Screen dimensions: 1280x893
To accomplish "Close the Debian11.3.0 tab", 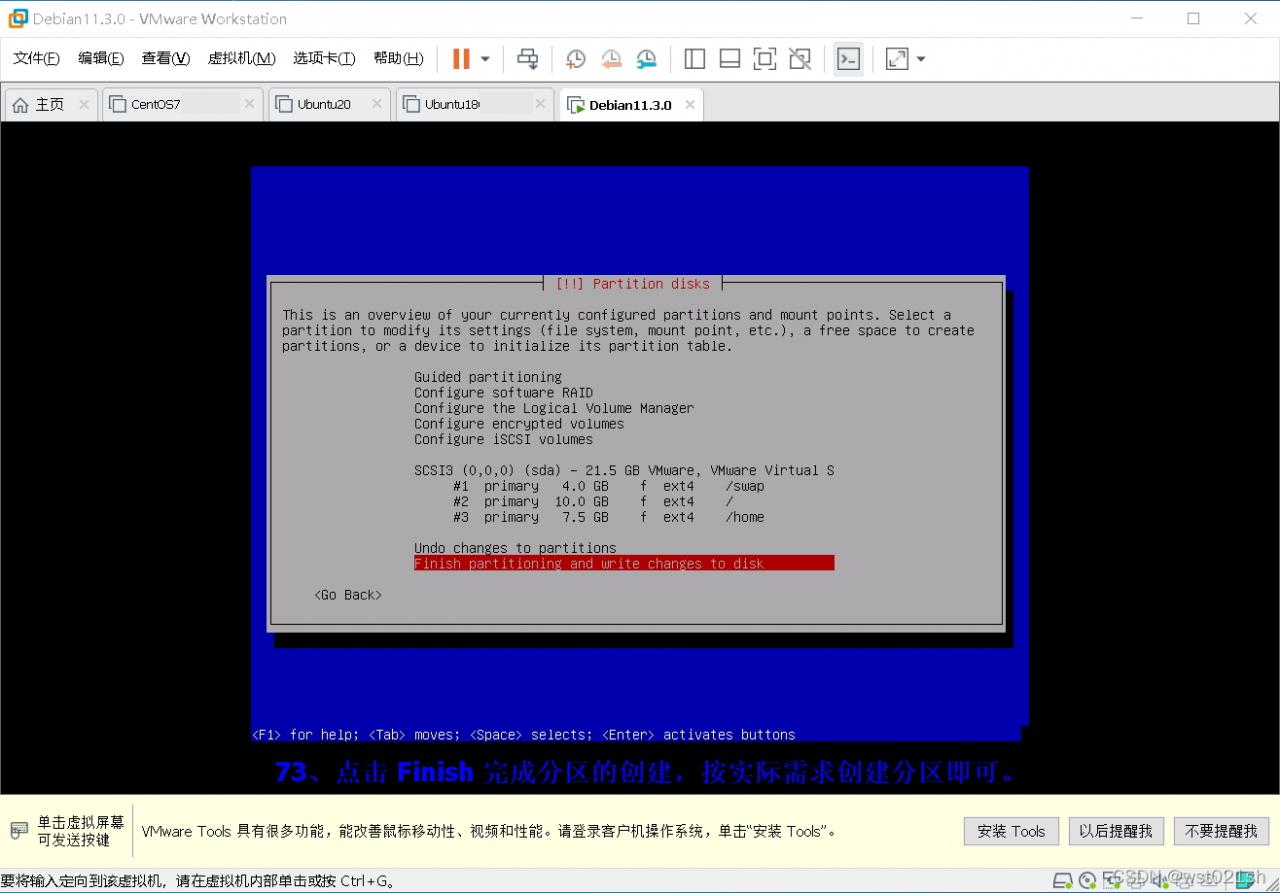I will pos(690,104).
